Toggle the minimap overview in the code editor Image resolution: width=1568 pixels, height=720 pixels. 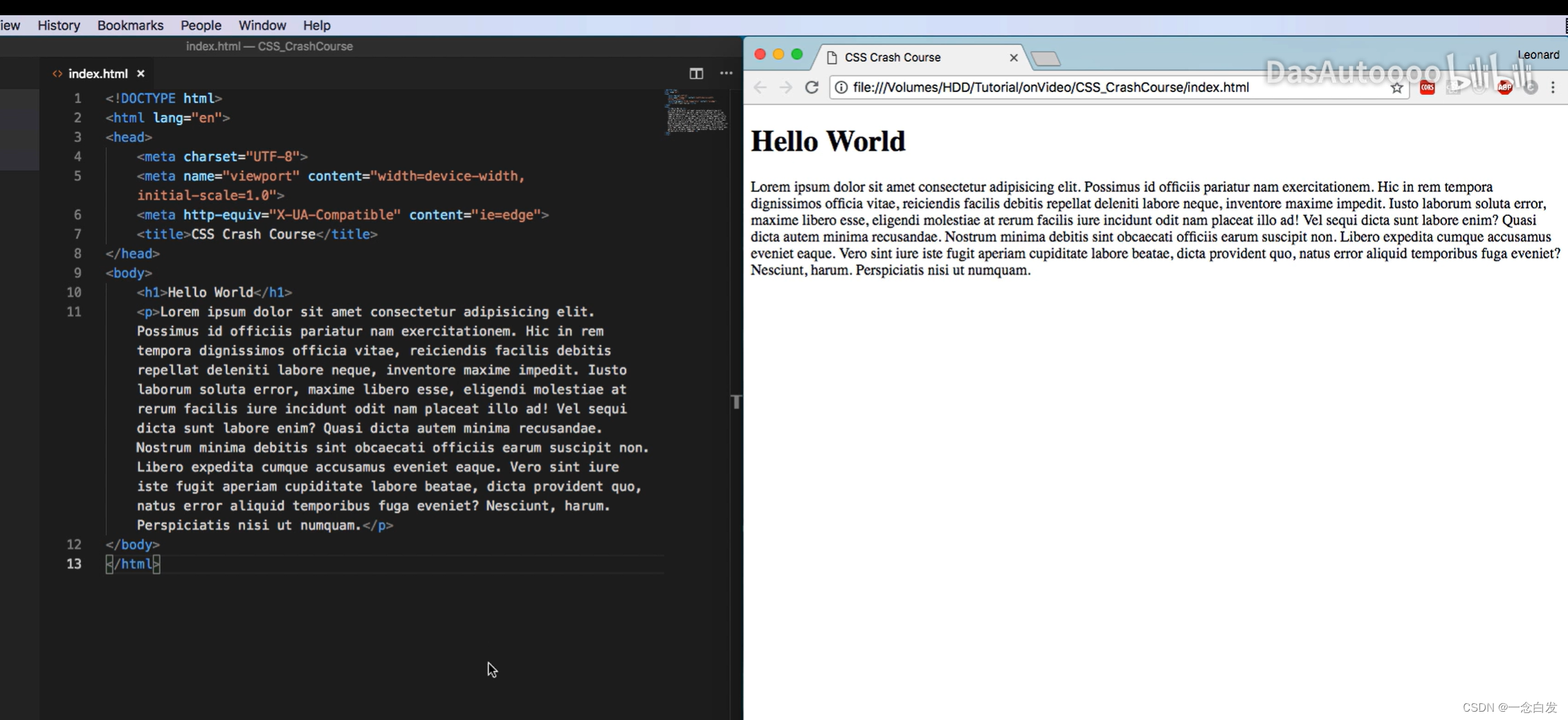(x=695, y=114)
